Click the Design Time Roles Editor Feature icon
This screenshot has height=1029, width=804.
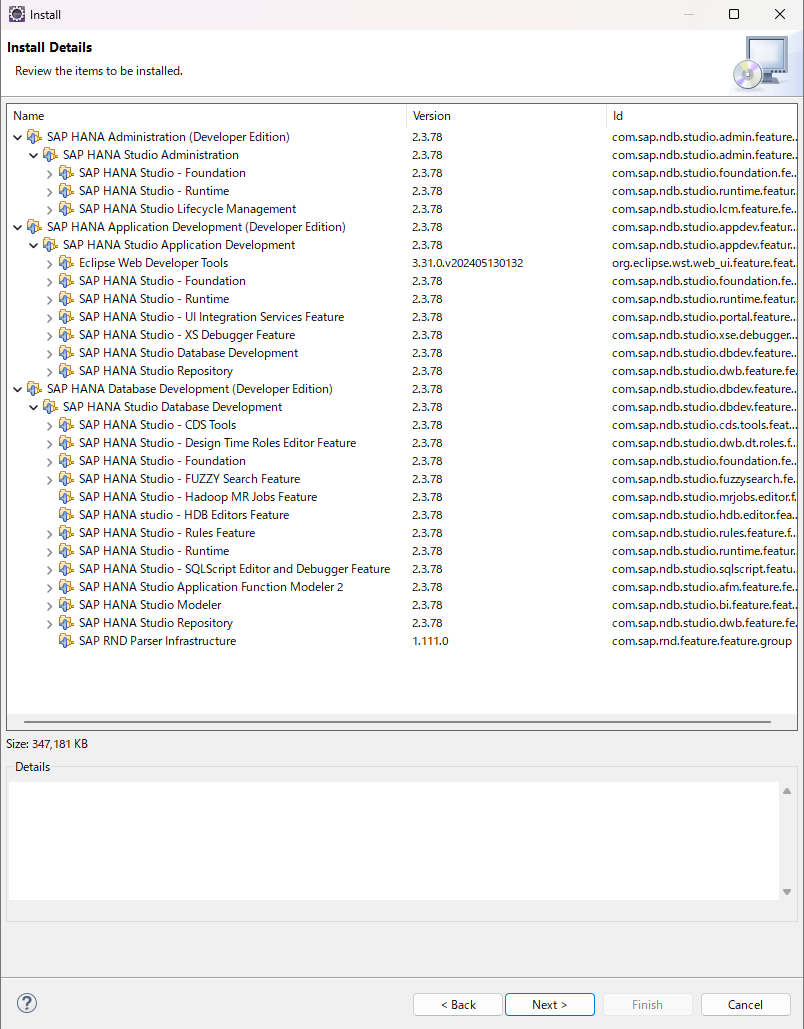(66, 442)
